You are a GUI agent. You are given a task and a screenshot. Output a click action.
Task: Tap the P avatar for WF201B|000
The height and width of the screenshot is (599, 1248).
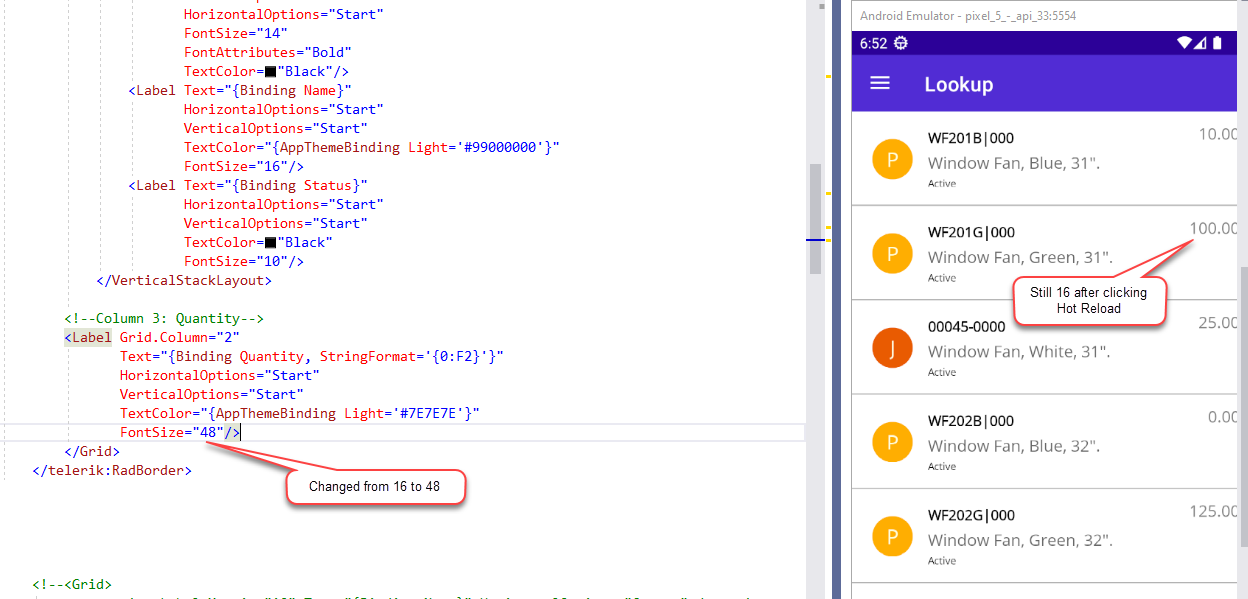pos(892,160)
